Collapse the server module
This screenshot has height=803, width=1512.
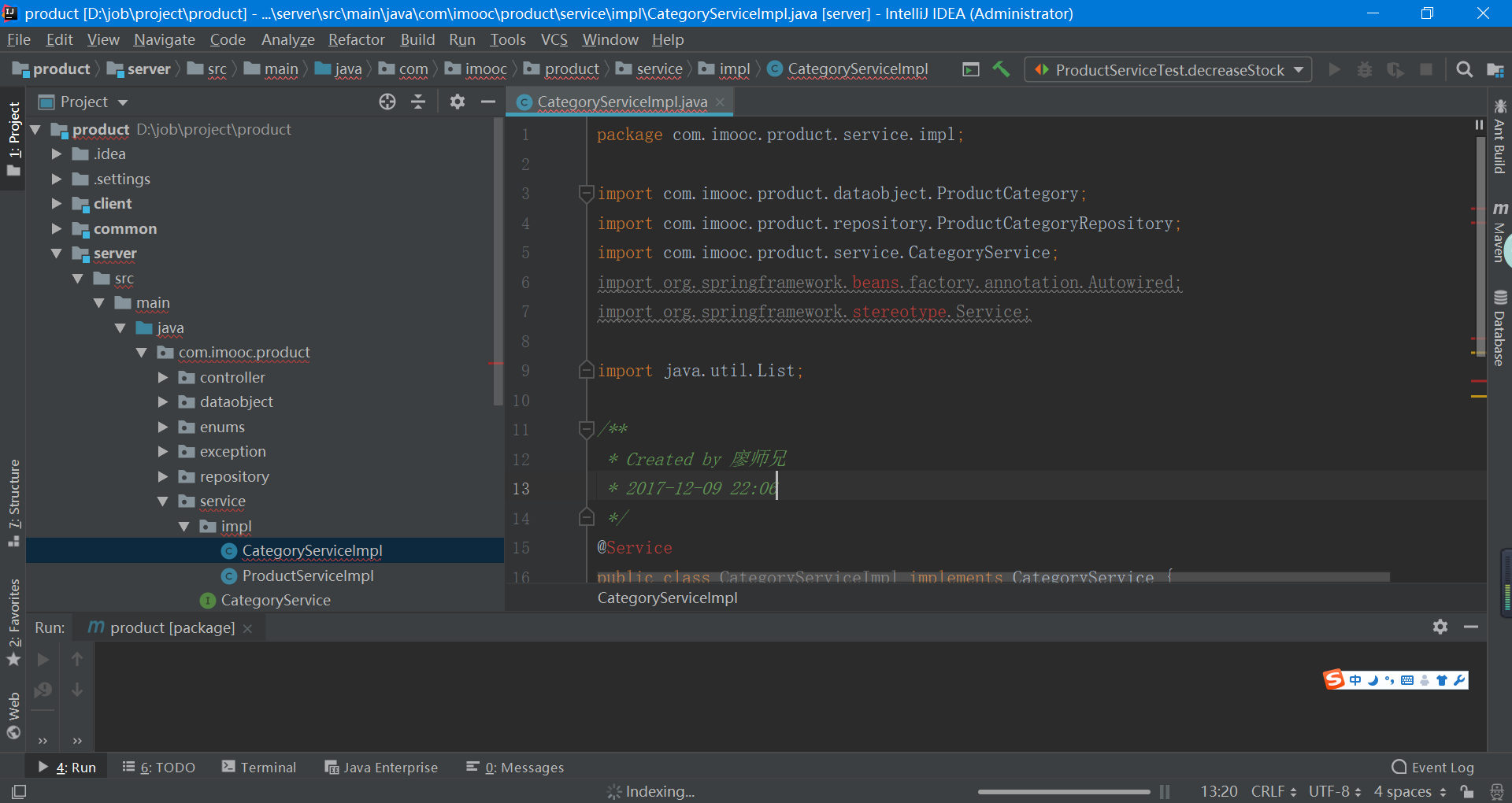[57, 253]
